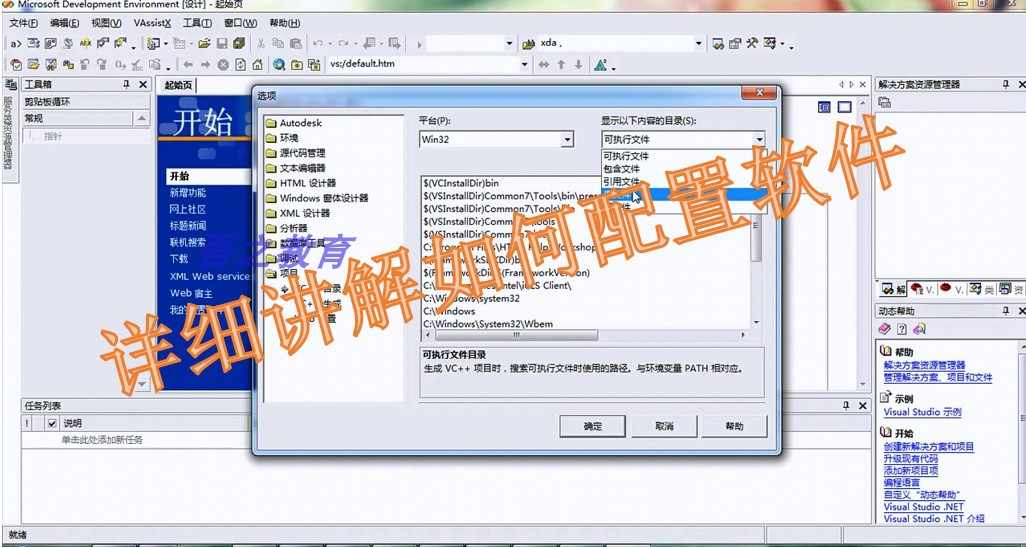The image size is (1026, 547).
Task: Click the hammer and wrench Toolbox icon
Action: [752, 43]
